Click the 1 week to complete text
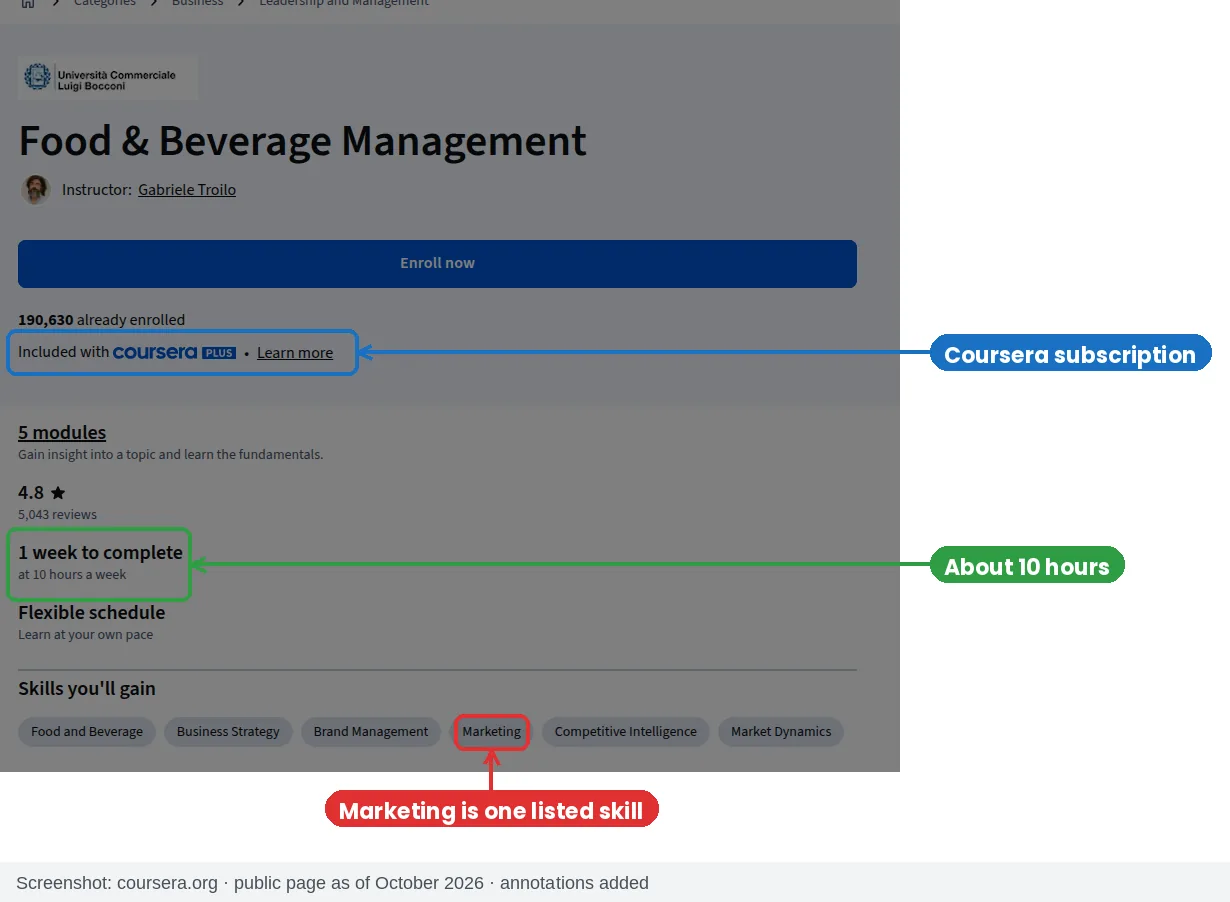 coord(100,552)
